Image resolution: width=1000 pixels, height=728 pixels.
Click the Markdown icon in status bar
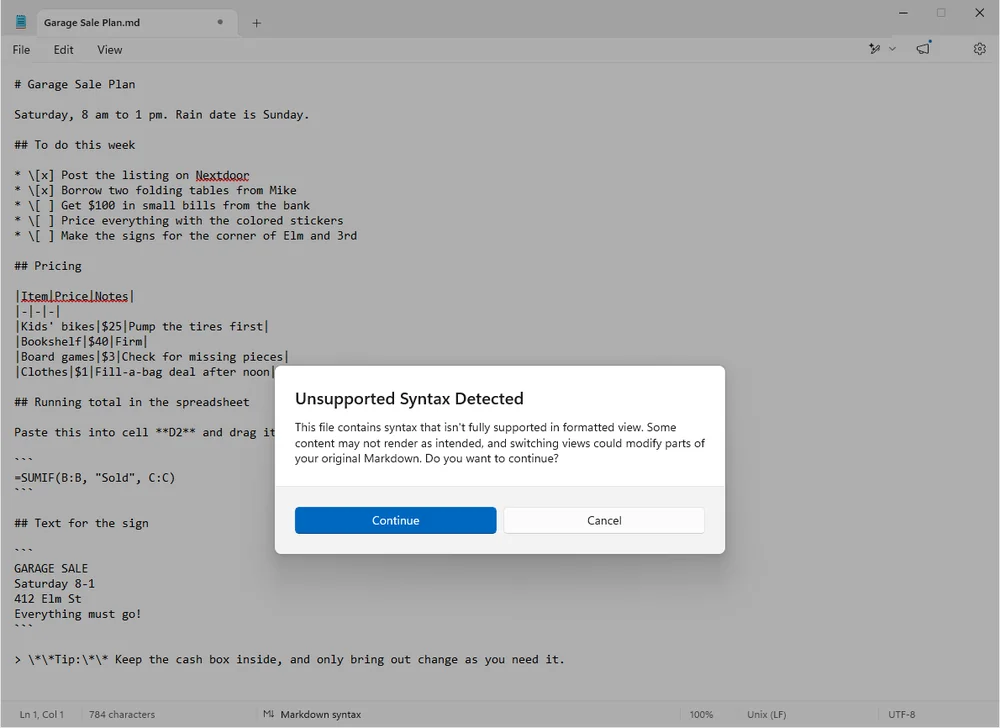(x=268, y=714)
